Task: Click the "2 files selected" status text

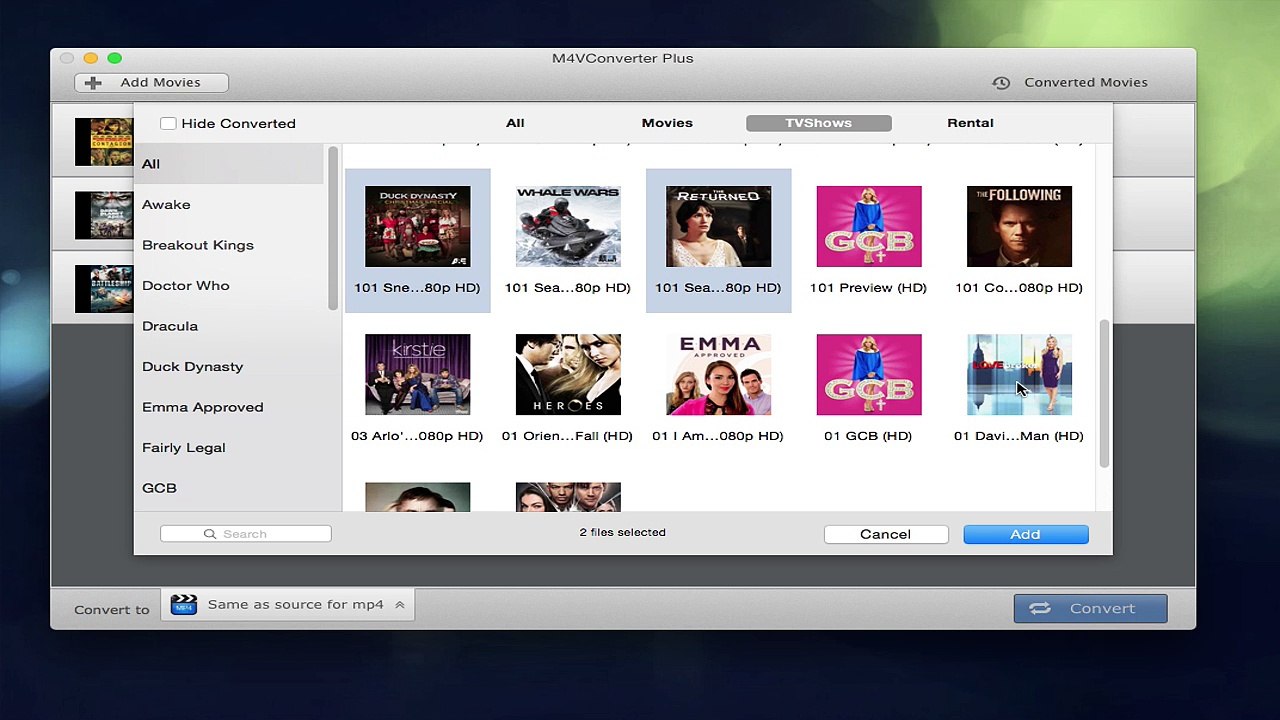Action: tap(622, 532)
